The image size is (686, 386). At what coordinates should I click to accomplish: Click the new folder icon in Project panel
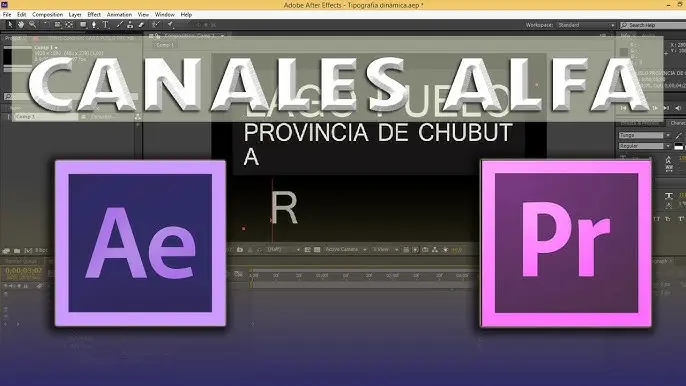pos(17,251)
